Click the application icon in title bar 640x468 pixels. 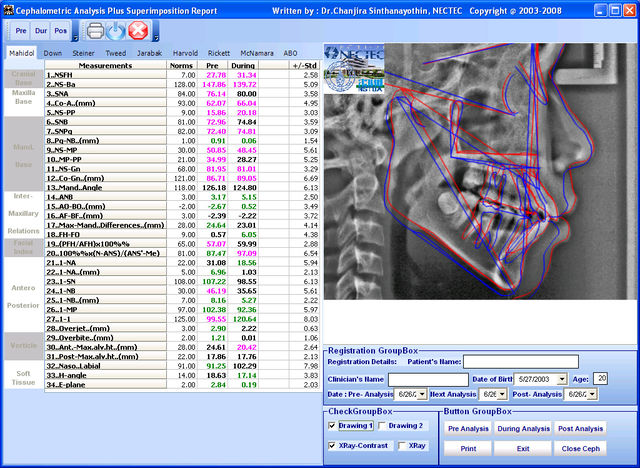click(8, 10)
